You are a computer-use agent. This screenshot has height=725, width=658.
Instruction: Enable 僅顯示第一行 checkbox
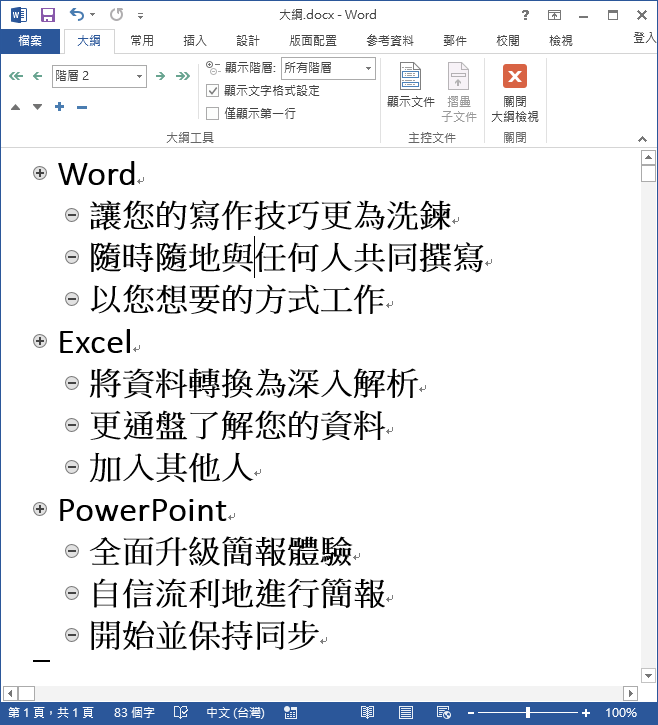point(212,113)
